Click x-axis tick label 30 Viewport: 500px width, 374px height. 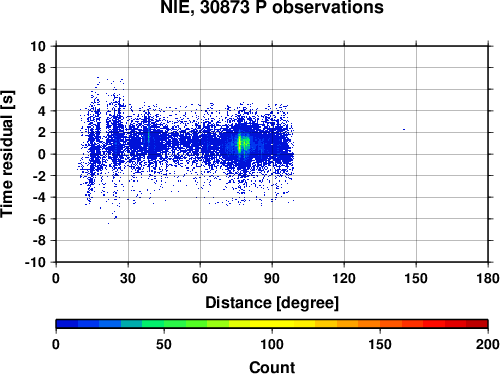[128, 278]
